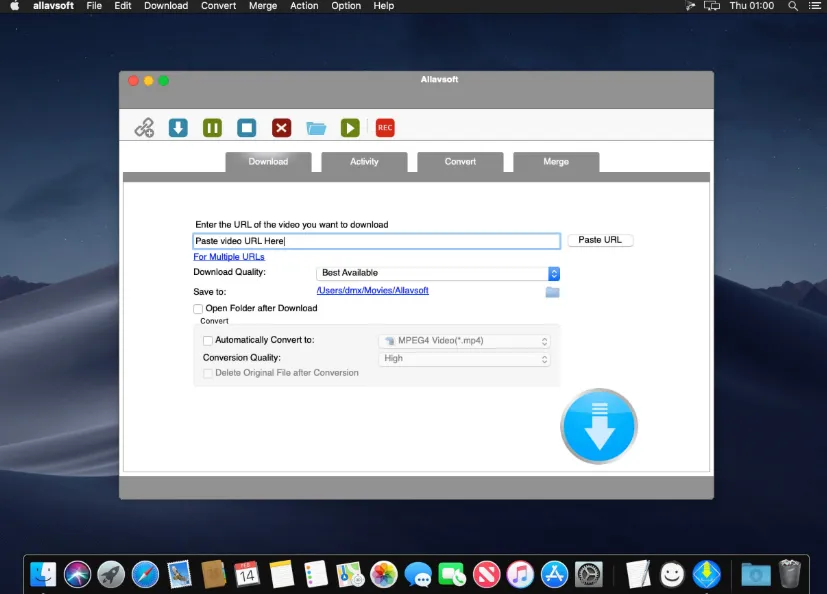
Task: Open App Store in the dock
Action: 554,574
